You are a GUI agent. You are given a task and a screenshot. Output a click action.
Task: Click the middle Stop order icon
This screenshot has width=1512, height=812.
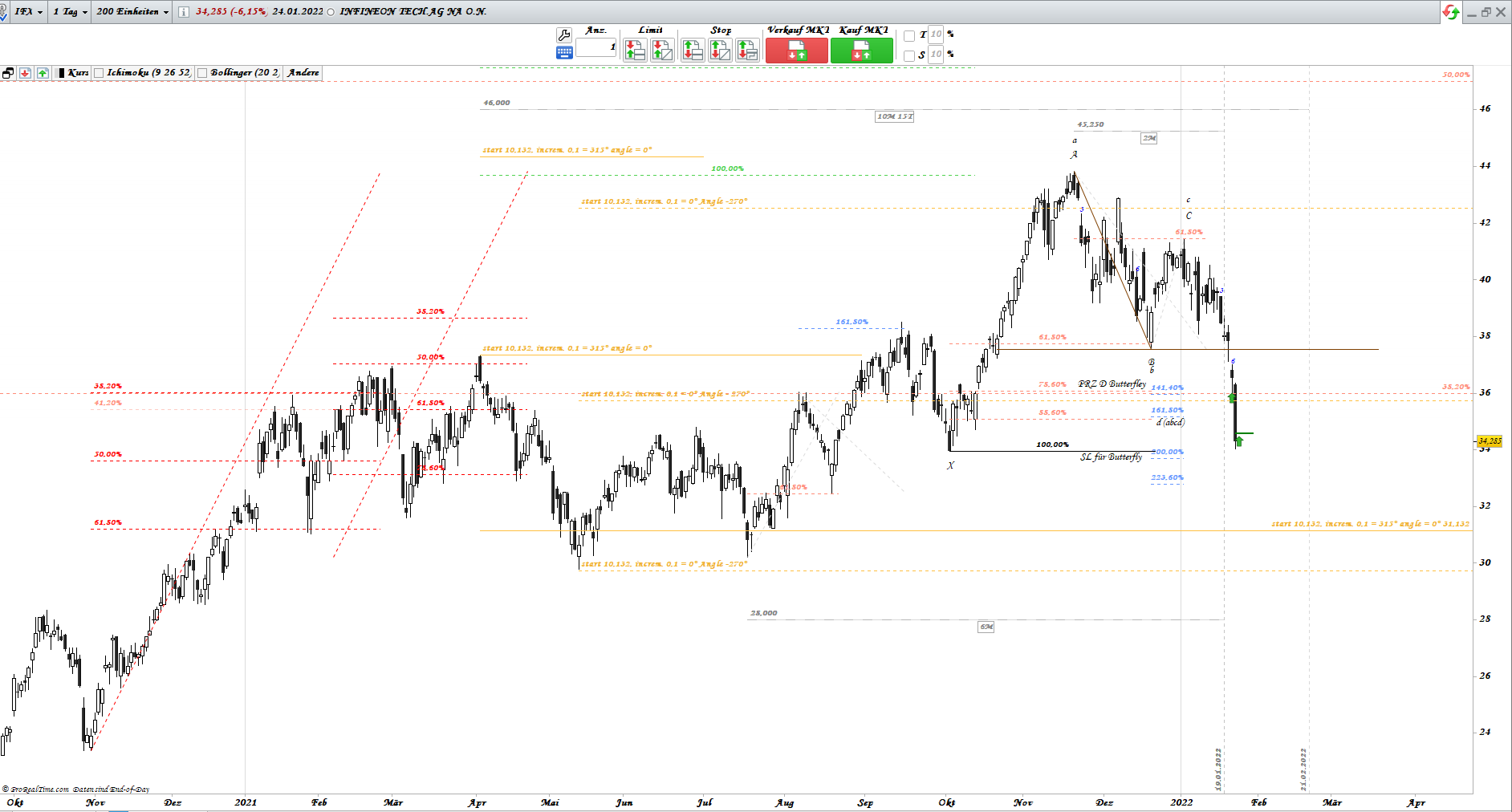coord(720,51)
